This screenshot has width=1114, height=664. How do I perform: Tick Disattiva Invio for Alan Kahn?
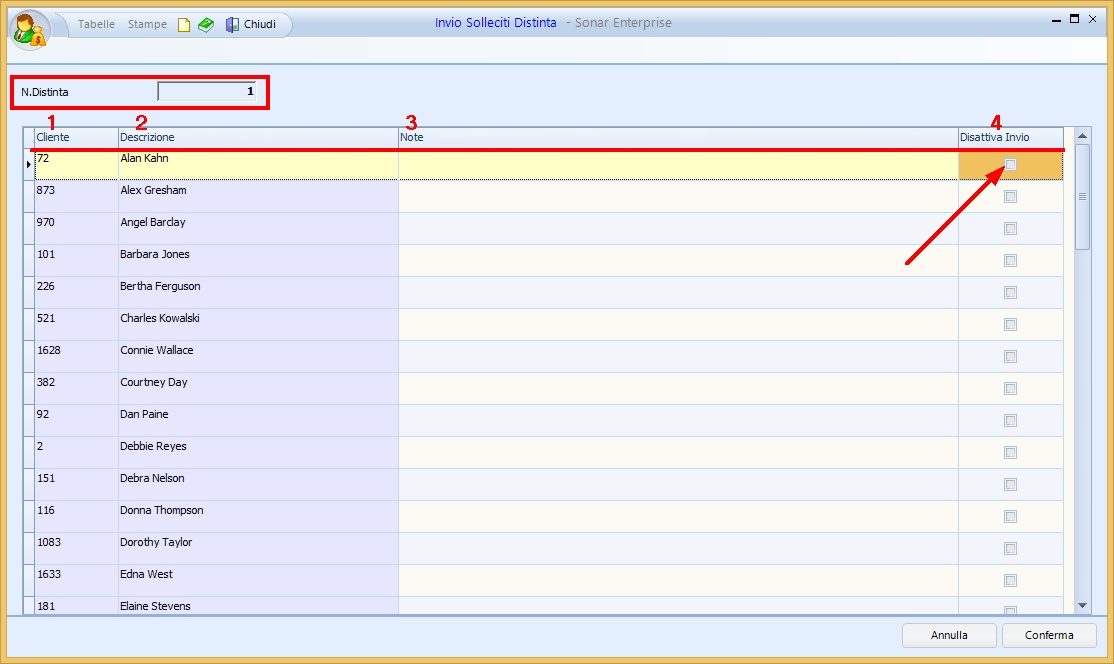click(1010, 165)
